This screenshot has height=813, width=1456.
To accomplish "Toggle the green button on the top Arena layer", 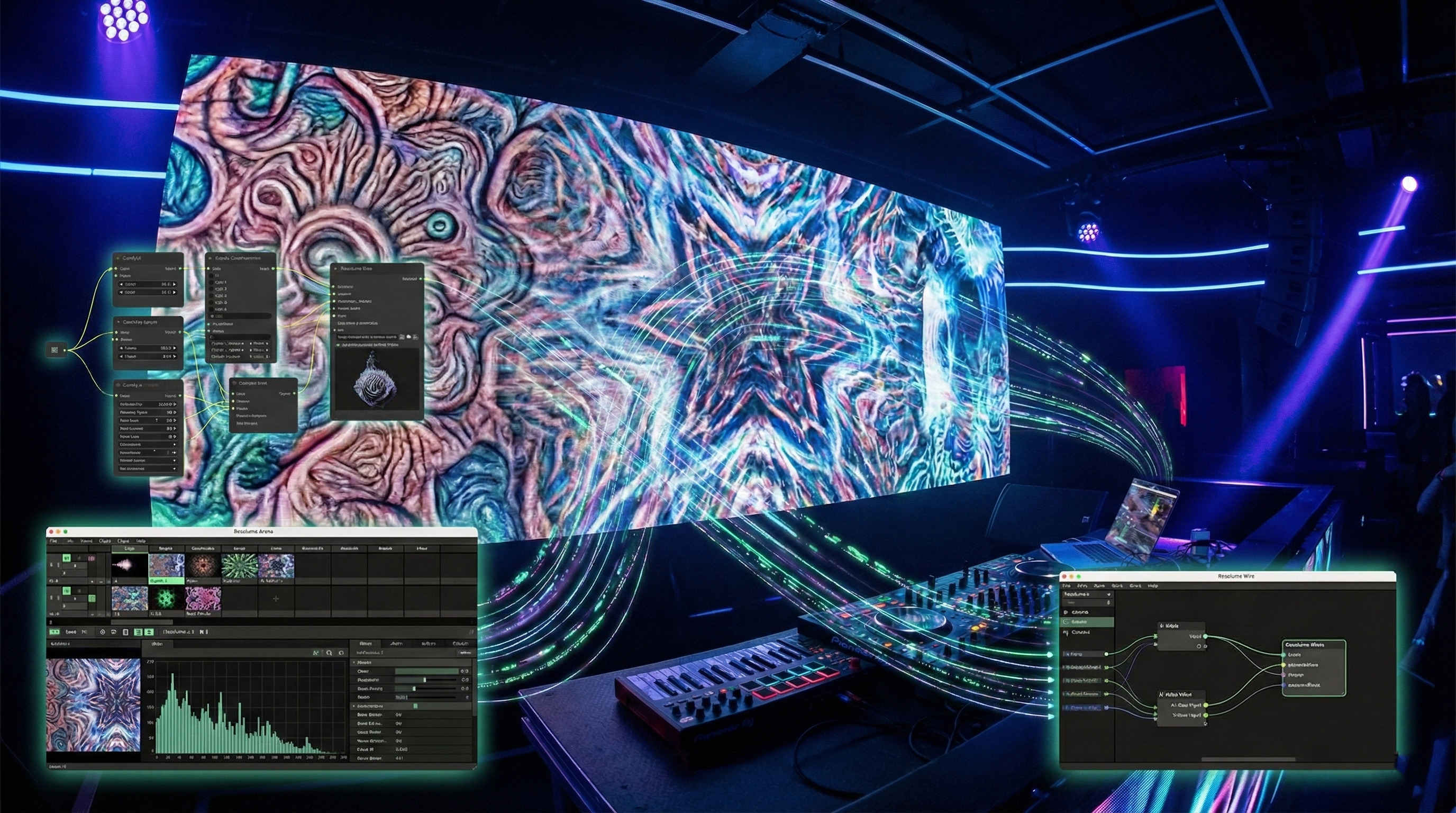I will tap(67, 558).
